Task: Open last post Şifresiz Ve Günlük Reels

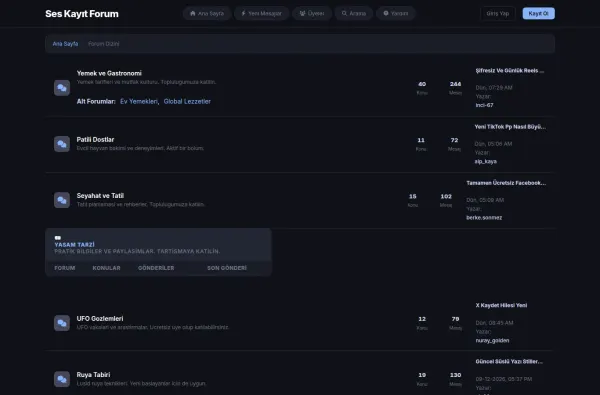Action: point(510,71)
